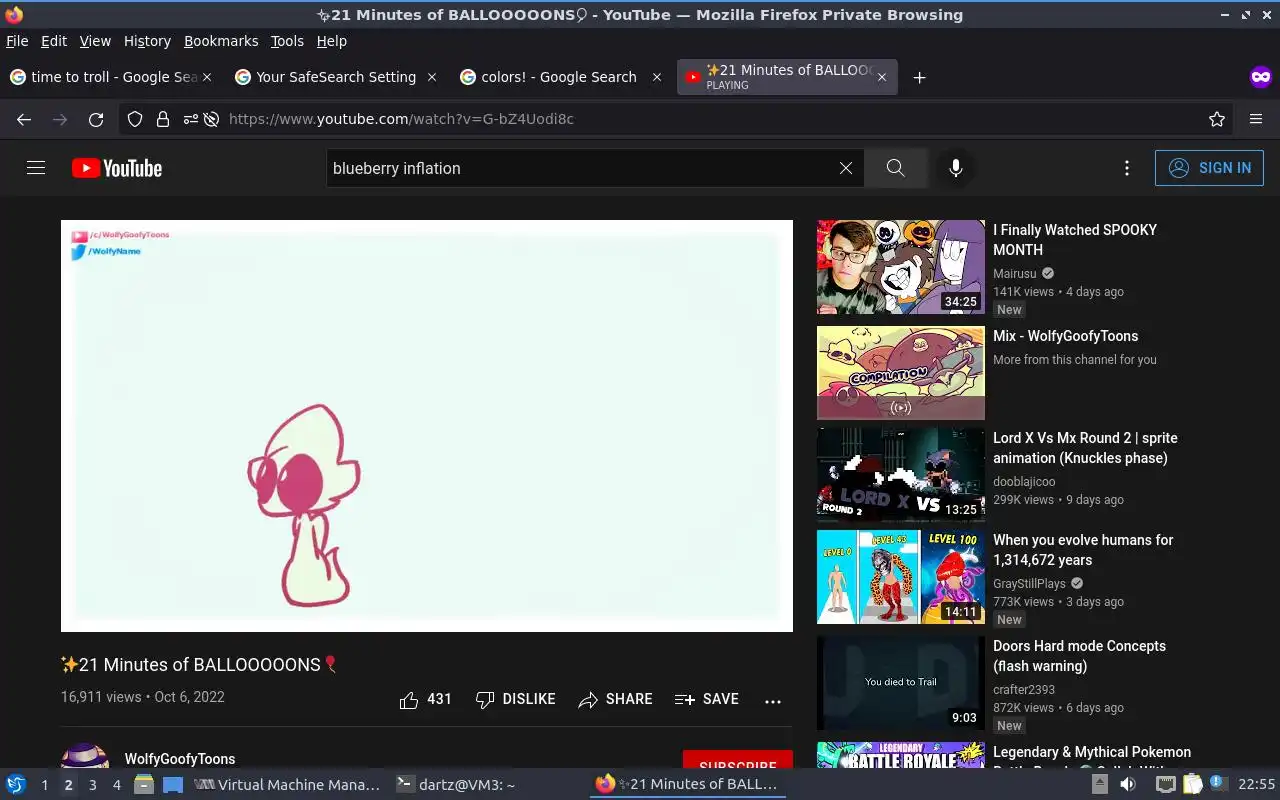1280x800 pixels.
Task: Open the Bookmarks menu
Action: tap(221, 41)
